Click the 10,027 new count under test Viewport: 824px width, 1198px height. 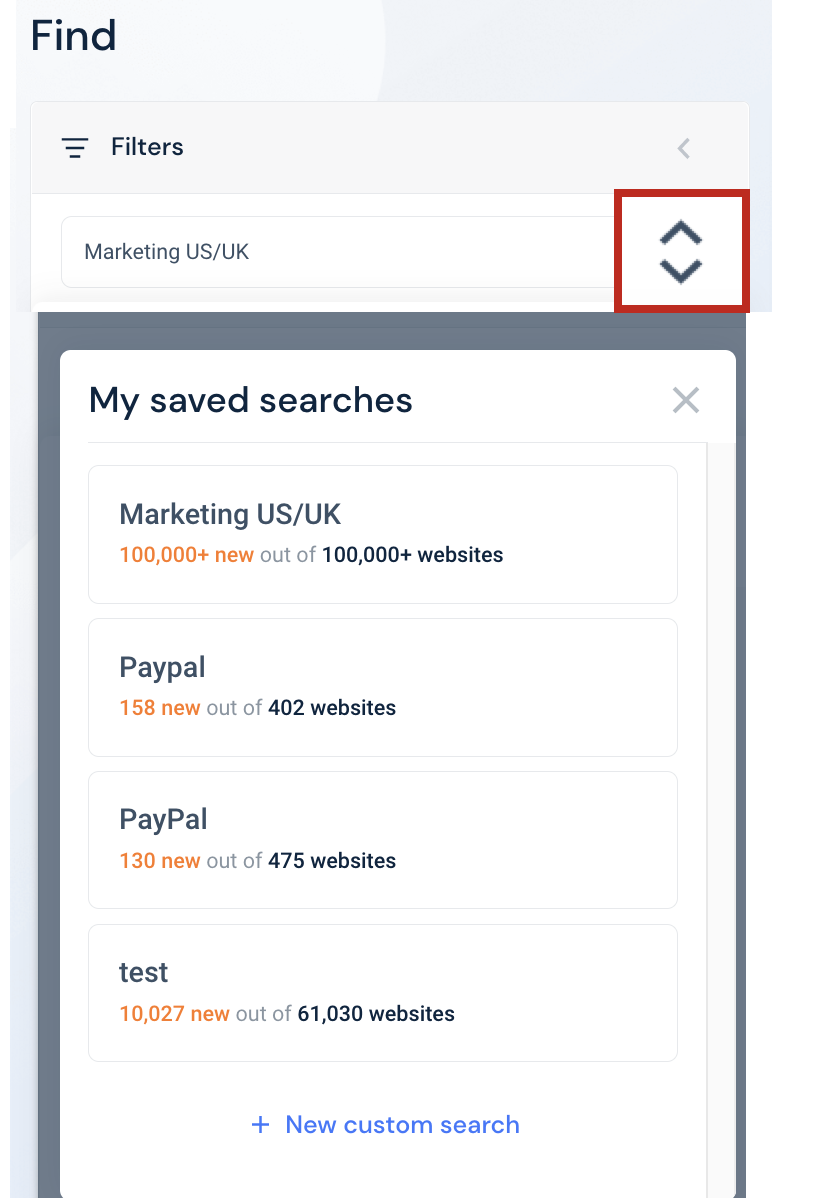174,1014
